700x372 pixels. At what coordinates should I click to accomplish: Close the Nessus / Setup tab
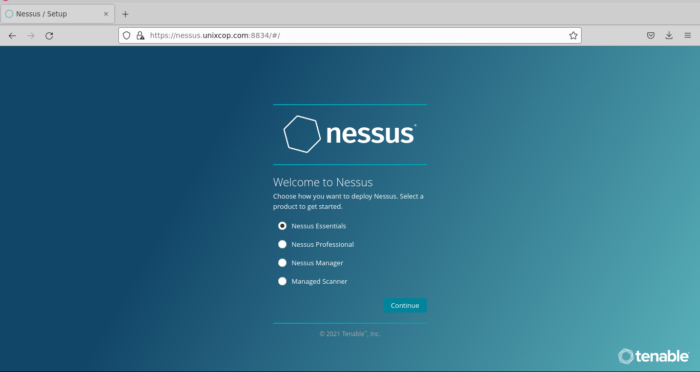106,14
